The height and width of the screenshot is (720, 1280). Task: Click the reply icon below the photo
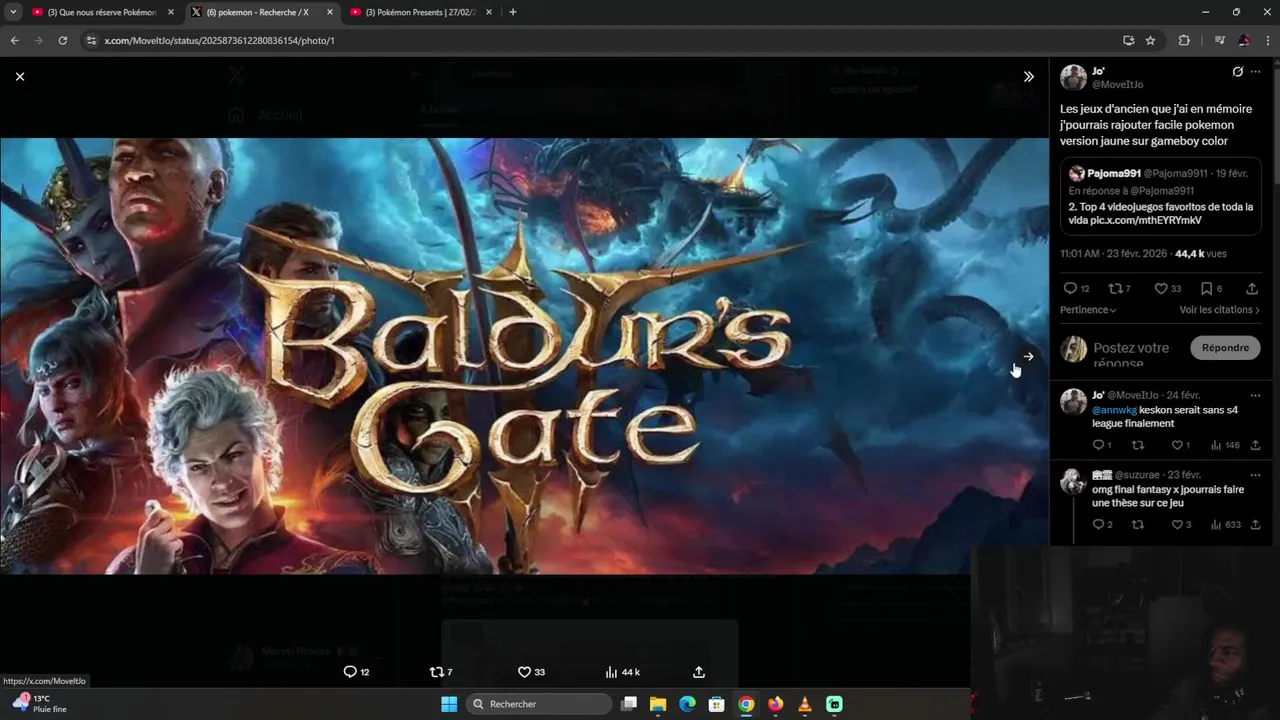point(350,672)
